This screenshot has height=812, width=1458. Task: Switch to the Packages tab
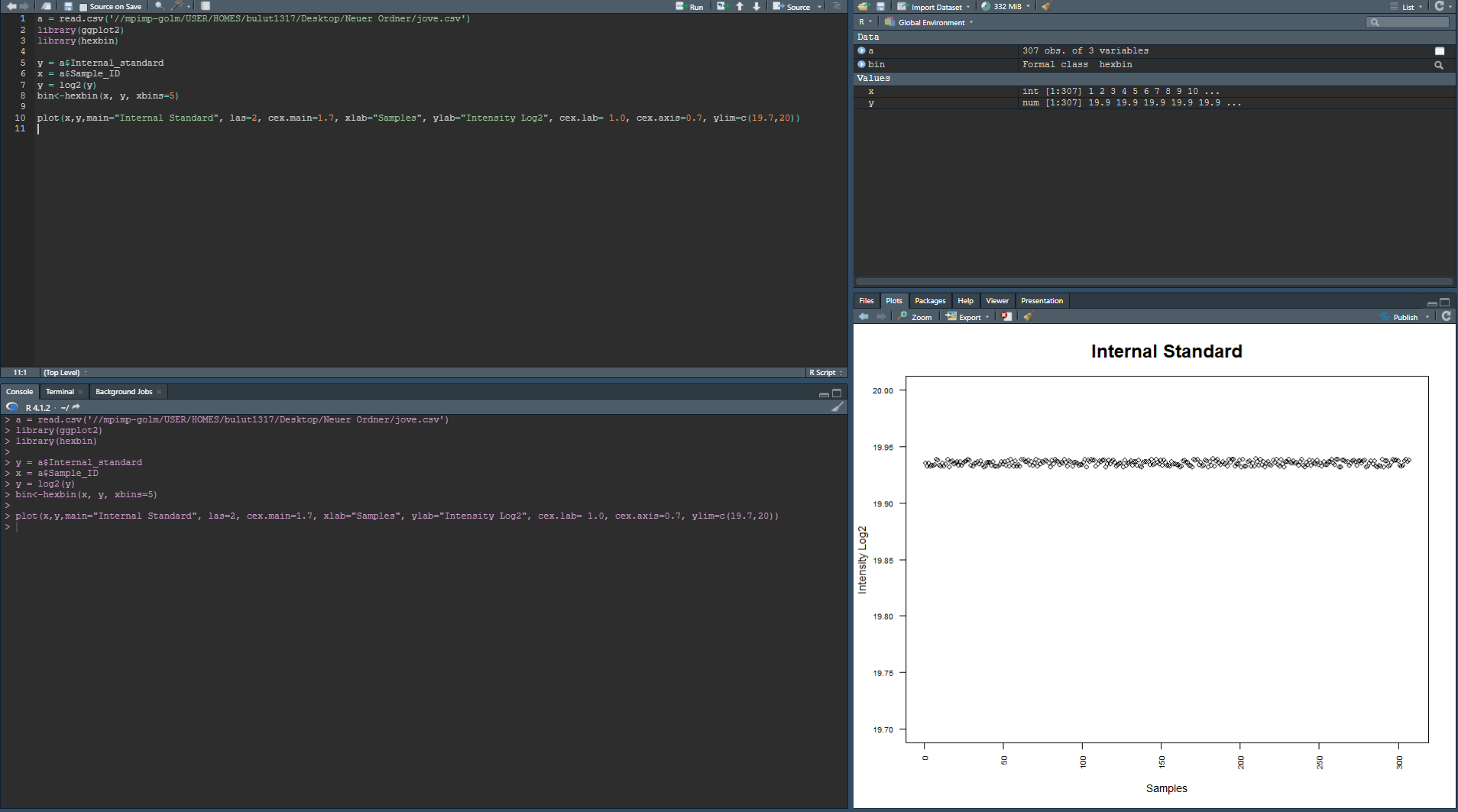pos(929,301)
